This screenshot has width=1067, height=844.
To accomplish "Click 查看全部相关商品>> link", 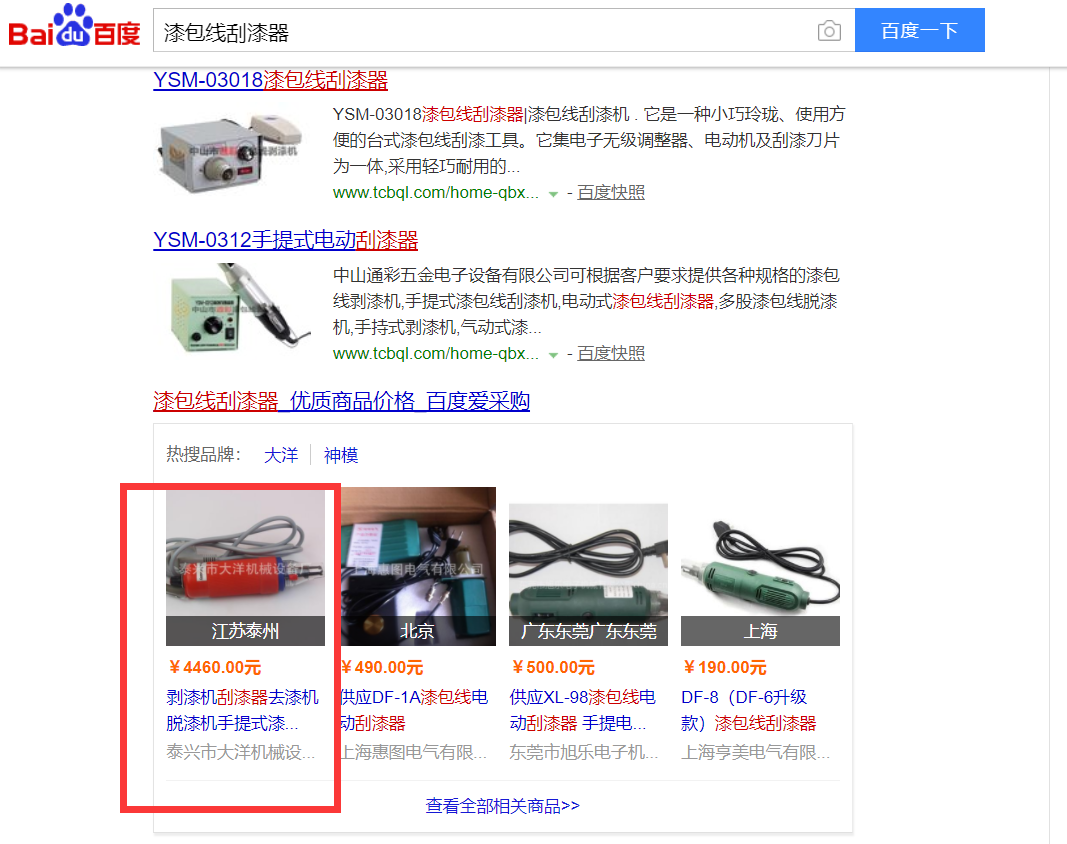I will click(x=502, y=807).
